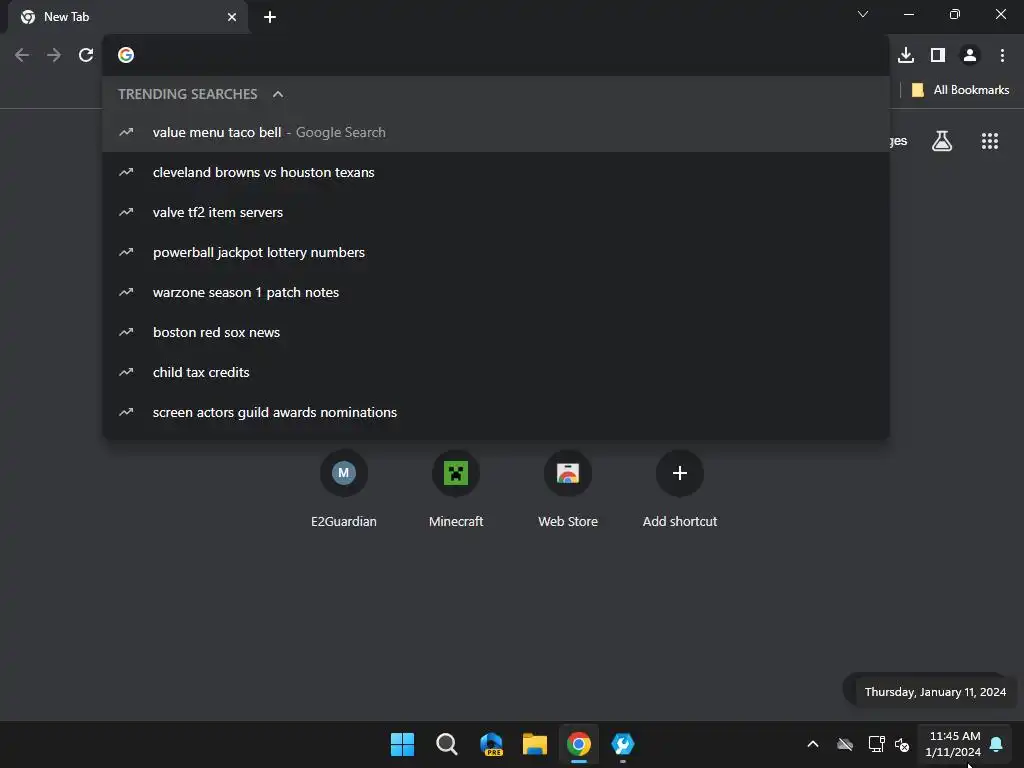
Task: Open Windows Search from the taskbar
Action: (447, 744)
